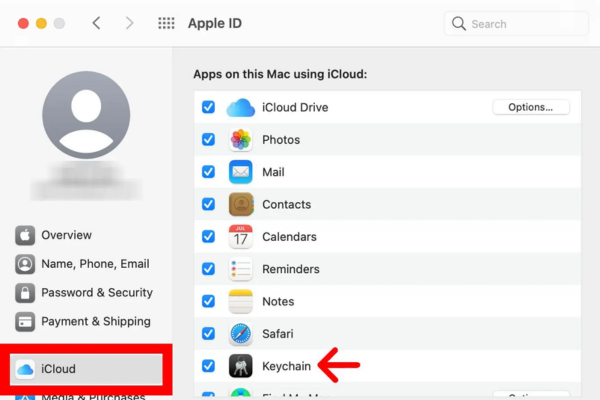Screen dimensions: 600x400
Task: Uncheck the Photos checkbox
Action: (208, 139)
